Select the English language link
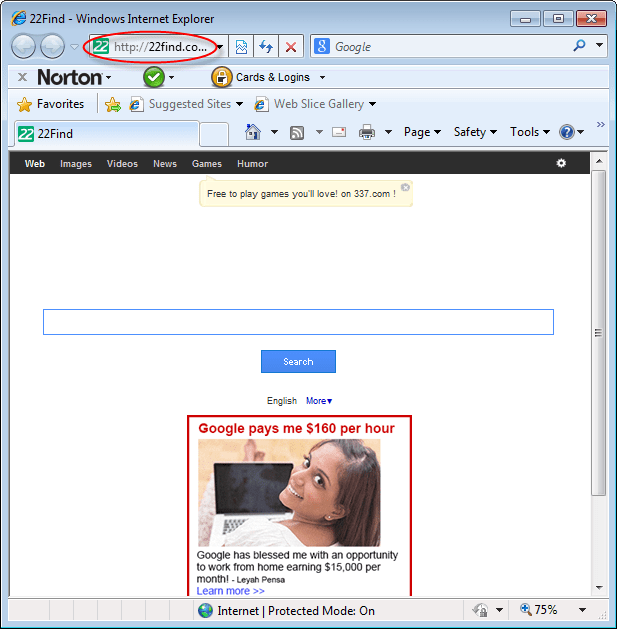The image size is (617, 629). click(282, 401)
